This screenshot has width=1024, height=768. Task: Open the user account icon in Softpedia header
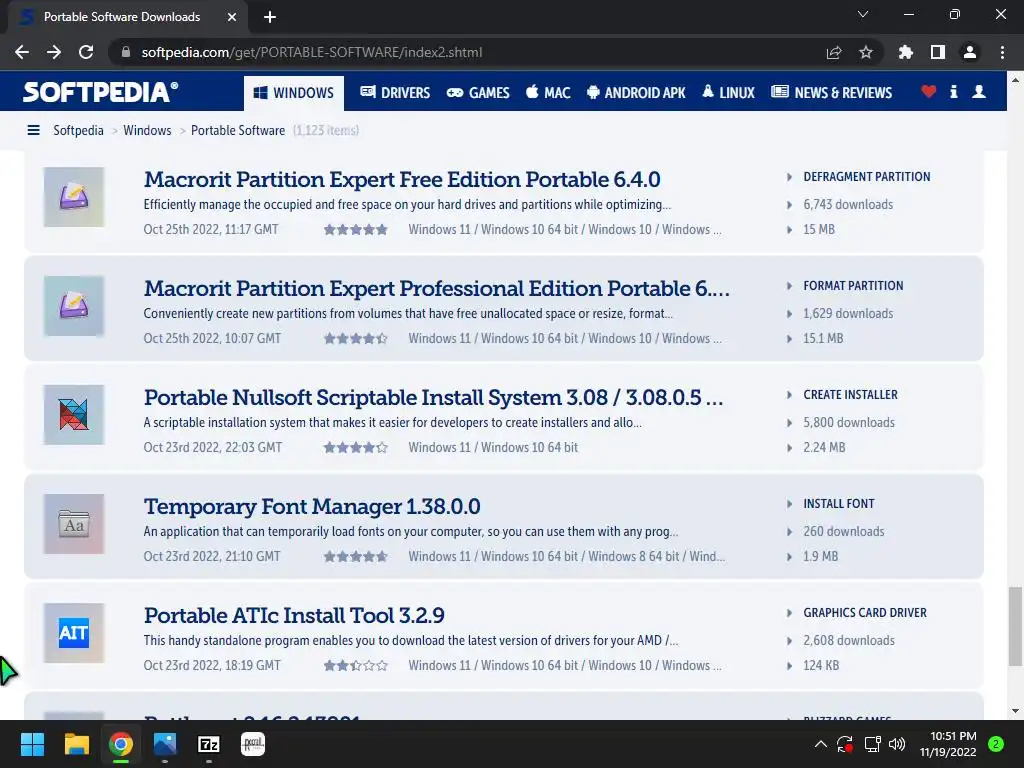(x=978, y=92)
